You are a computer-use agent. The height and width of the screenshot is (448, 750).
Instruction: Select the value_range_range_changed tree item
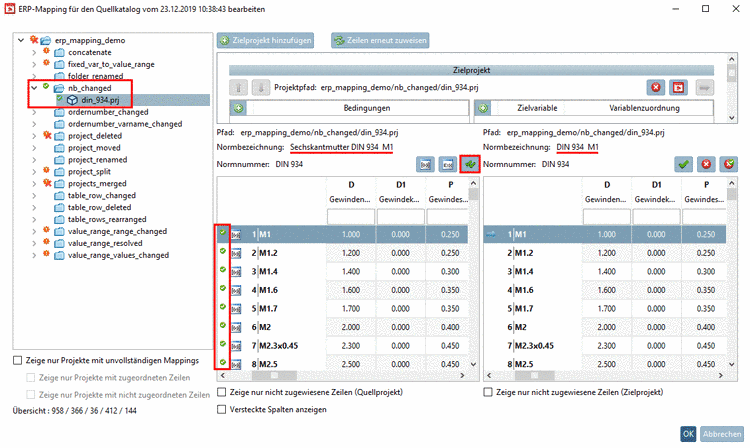coord(117,232)
